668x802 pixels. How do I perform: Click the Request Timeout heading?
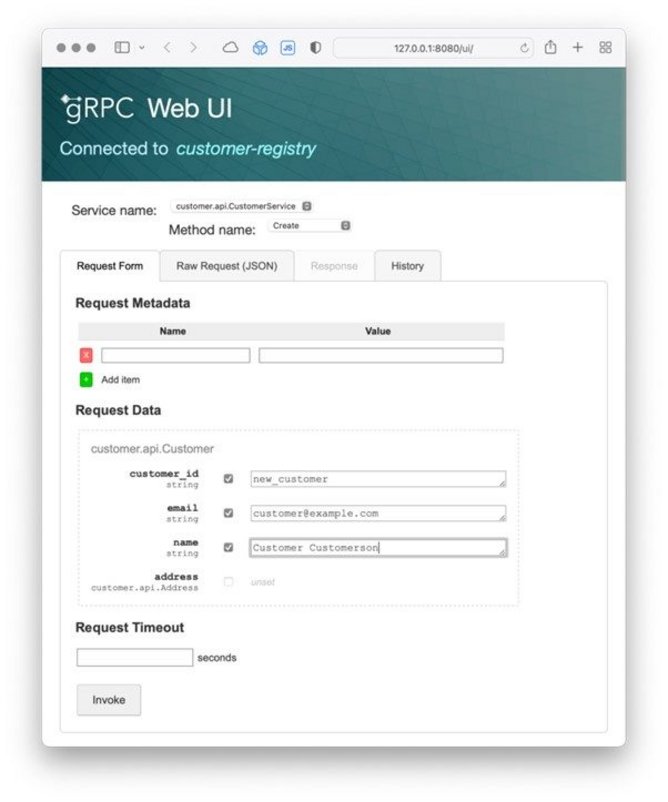point(129,628)
